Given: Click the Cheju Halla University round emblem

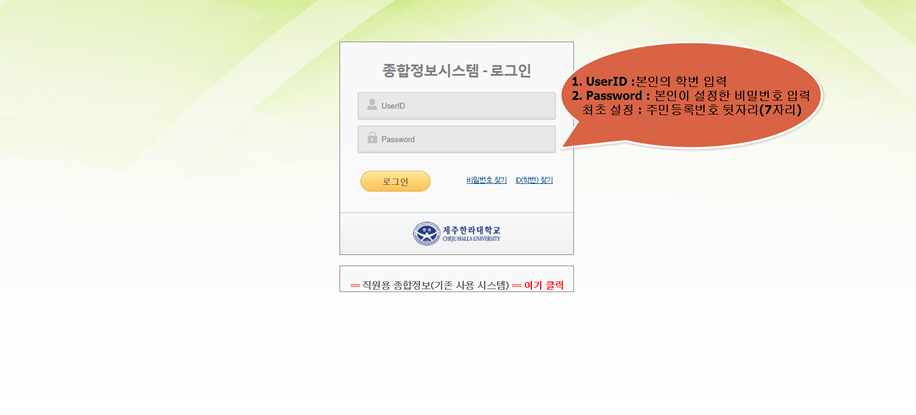Looking at the screenshot, I should pyautogui.click(x=427, y=233).
